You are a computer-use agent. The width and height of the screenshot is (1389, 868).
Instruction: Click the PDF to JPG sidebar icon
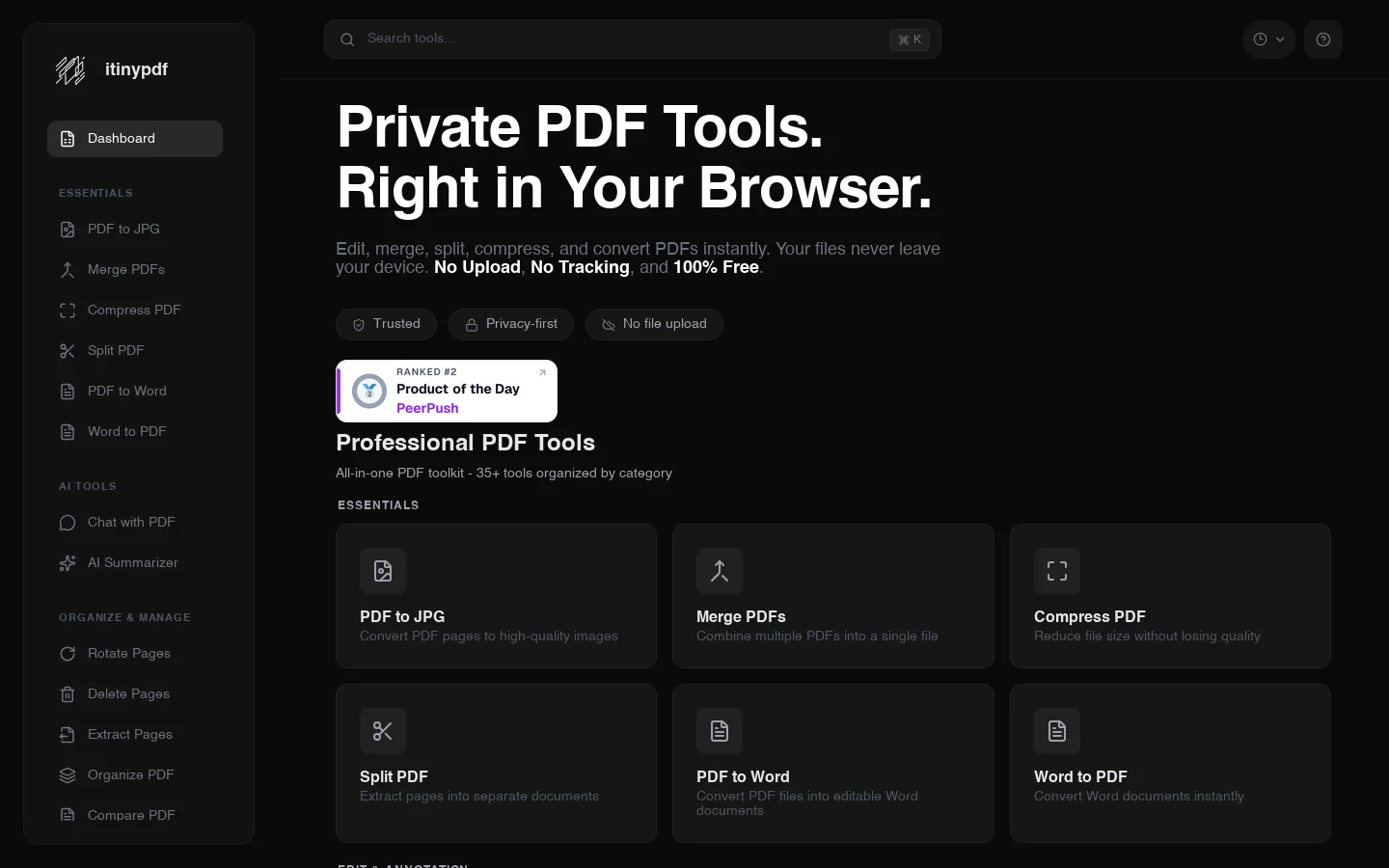coord(68,230)
